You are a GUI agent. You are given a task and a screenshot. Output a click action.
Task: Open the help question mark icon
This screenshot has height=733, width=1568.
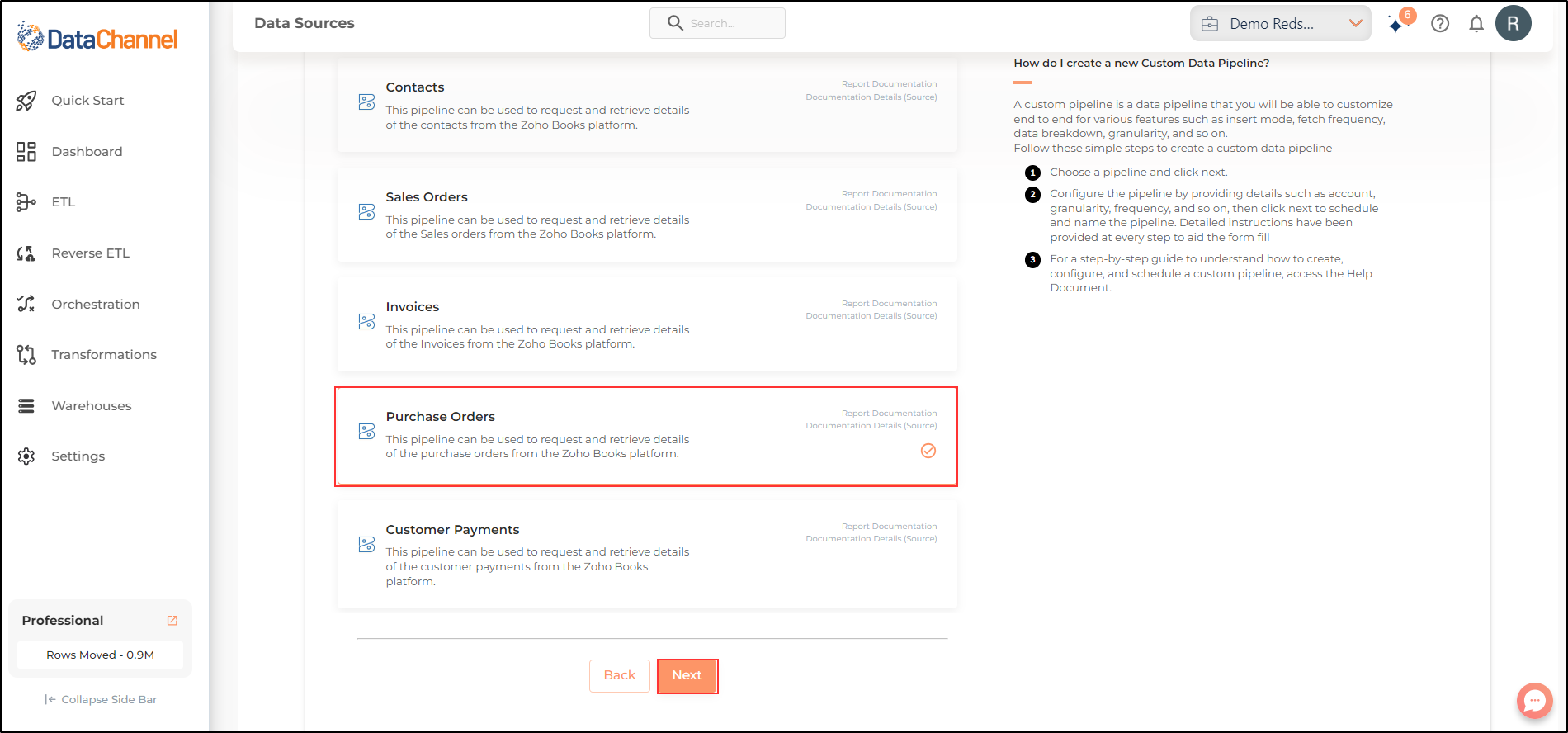coord(1440,23)
